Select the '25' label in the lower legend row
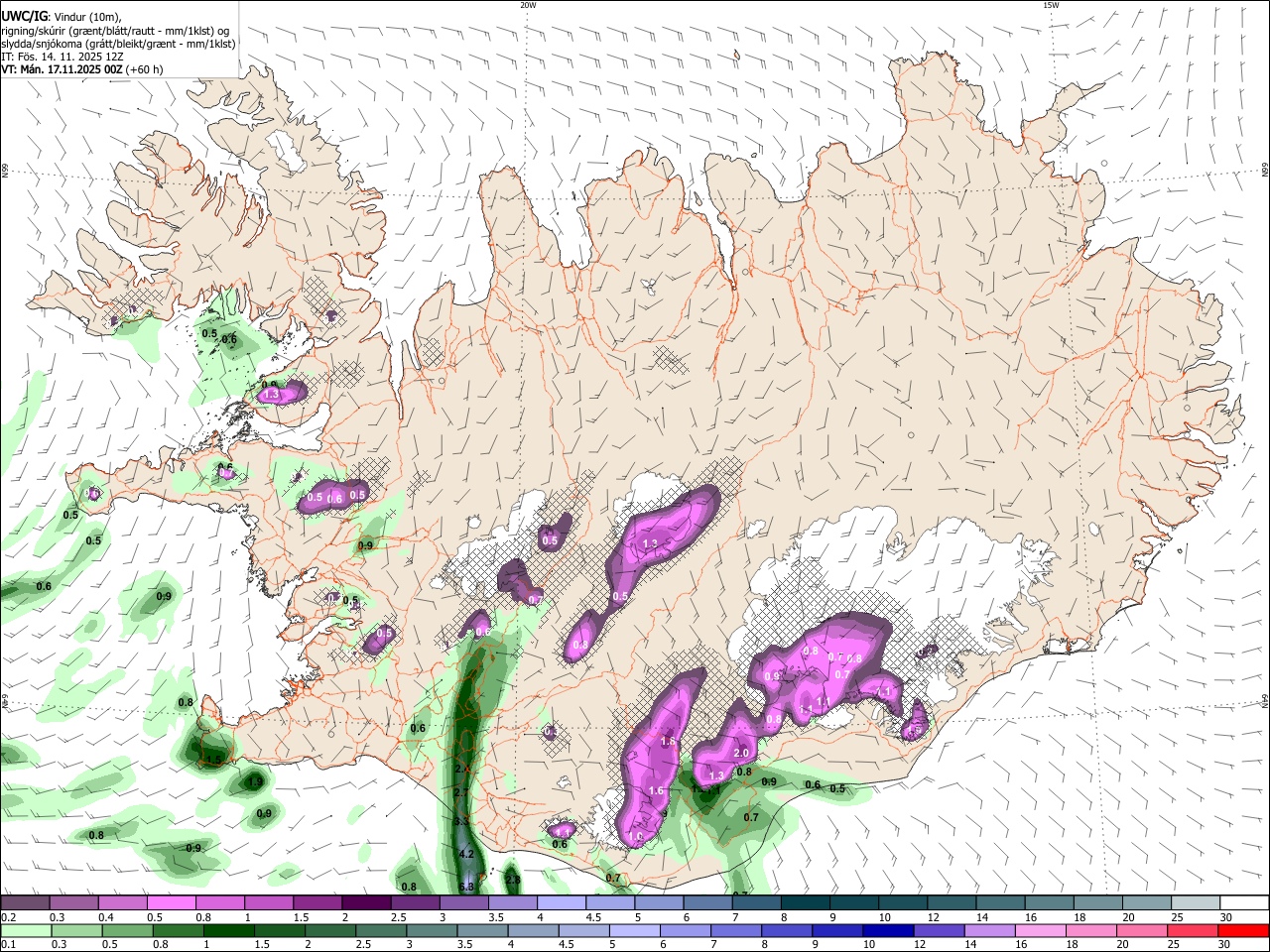1270x952 pixels. (1174, 945)
